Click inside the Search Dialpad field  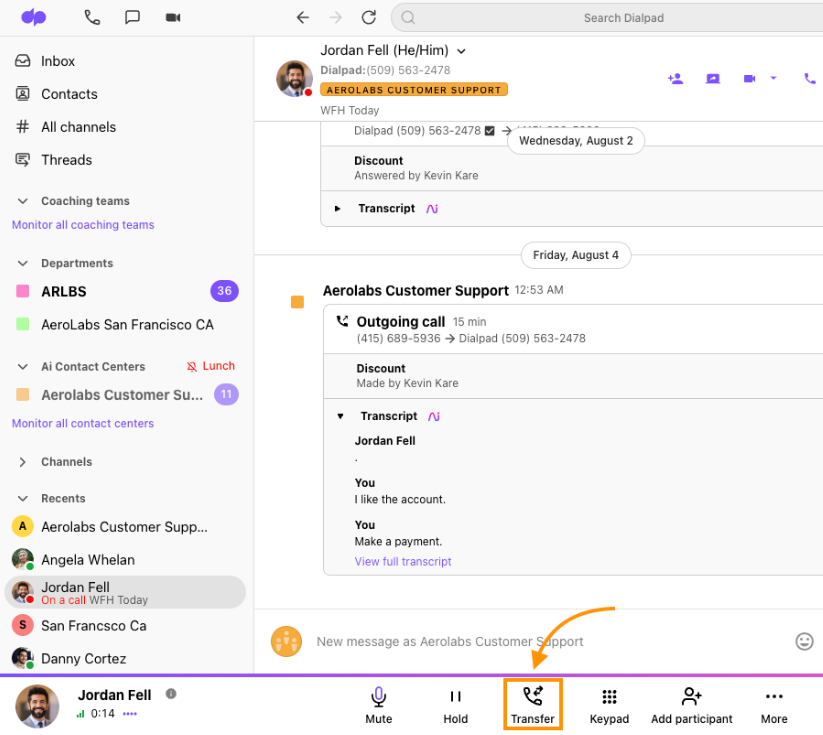pyautogui.click(x=609, y=18)
